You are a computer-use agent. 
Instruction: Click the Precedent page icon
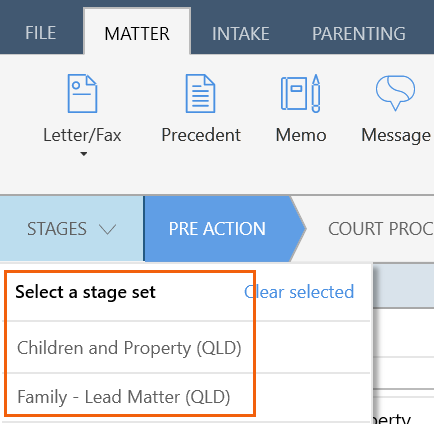tap(200, 94)
